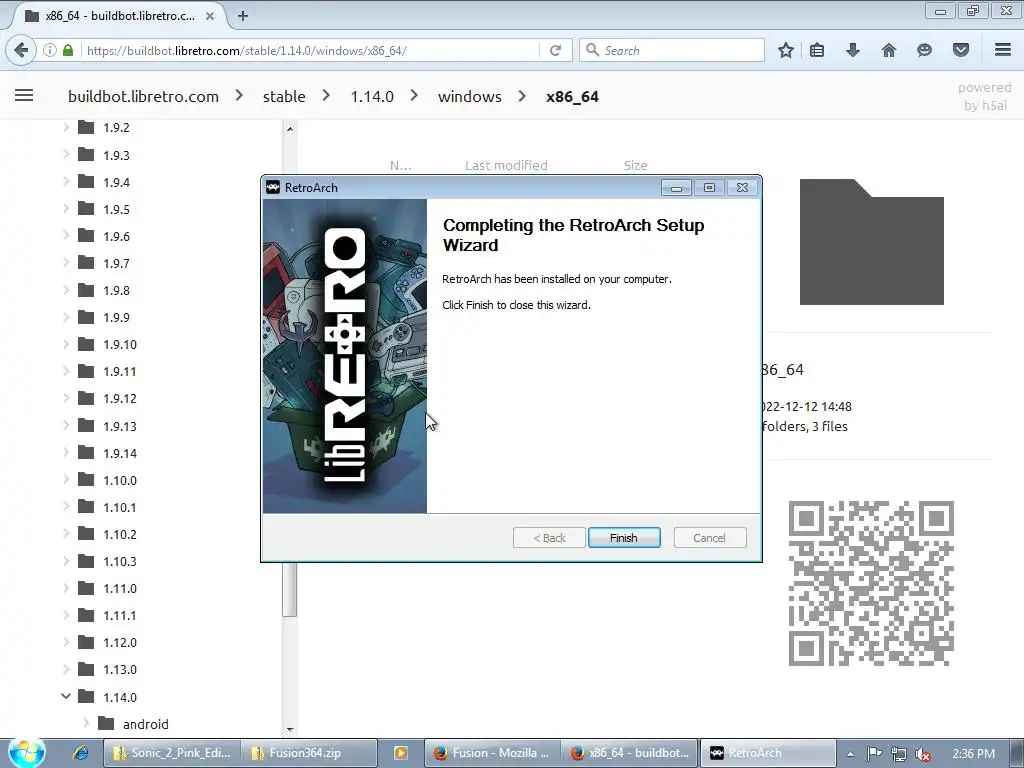Select the x86_64 - buildbot.libretro.c... tab
Viewport: 1024px width, 768px height.
point(118,16)
